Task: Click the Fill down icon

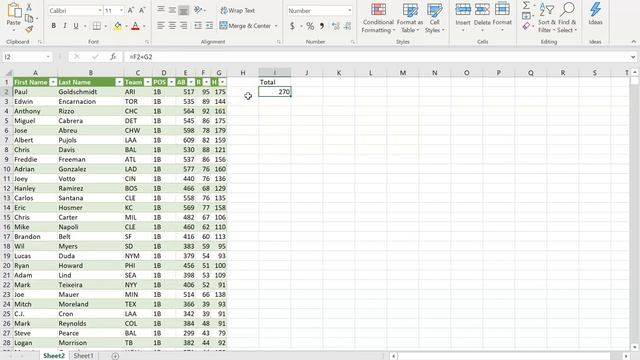Action: point(526,16)
